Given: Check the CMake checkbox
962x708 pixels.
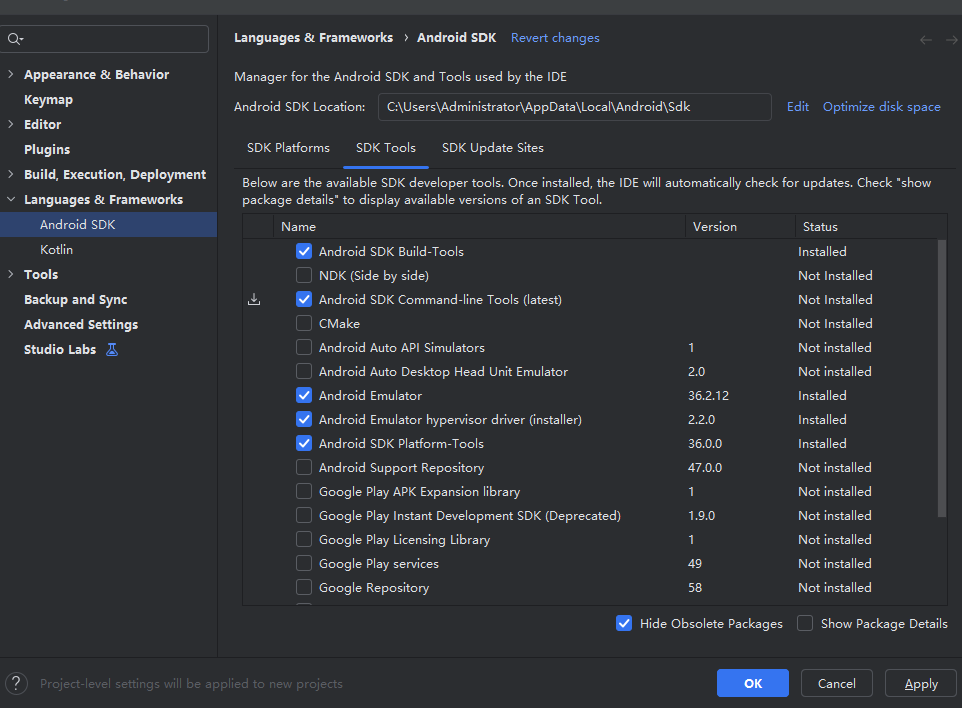Looking at the screenshot, I should point(304,323).
